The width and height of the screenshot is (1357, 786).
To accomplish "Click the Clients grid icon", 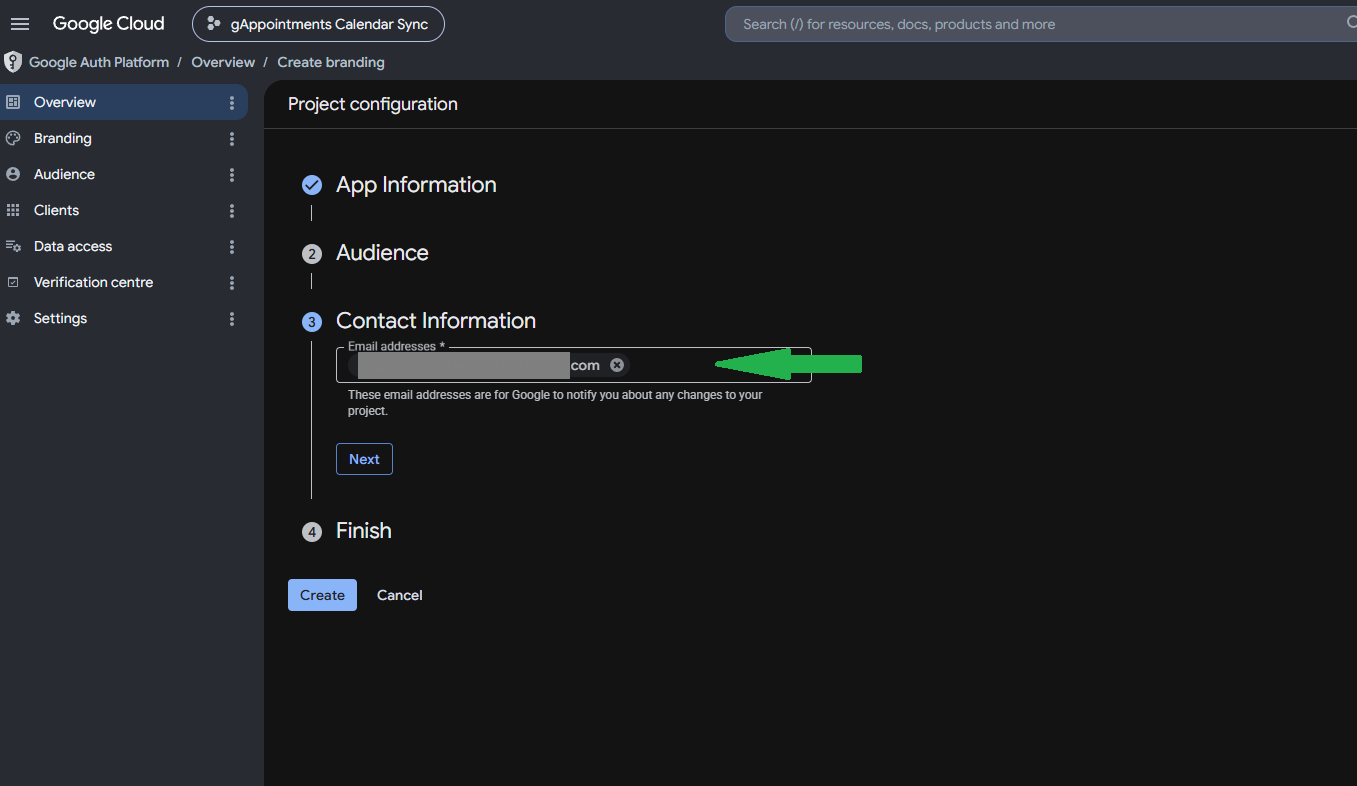I will click(x=13, y=210).
